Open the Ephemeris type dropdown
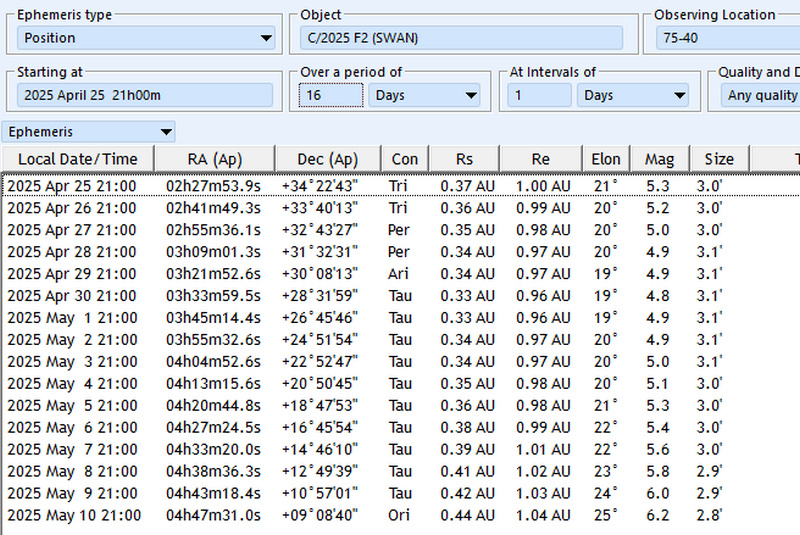 tap(146, 38)
